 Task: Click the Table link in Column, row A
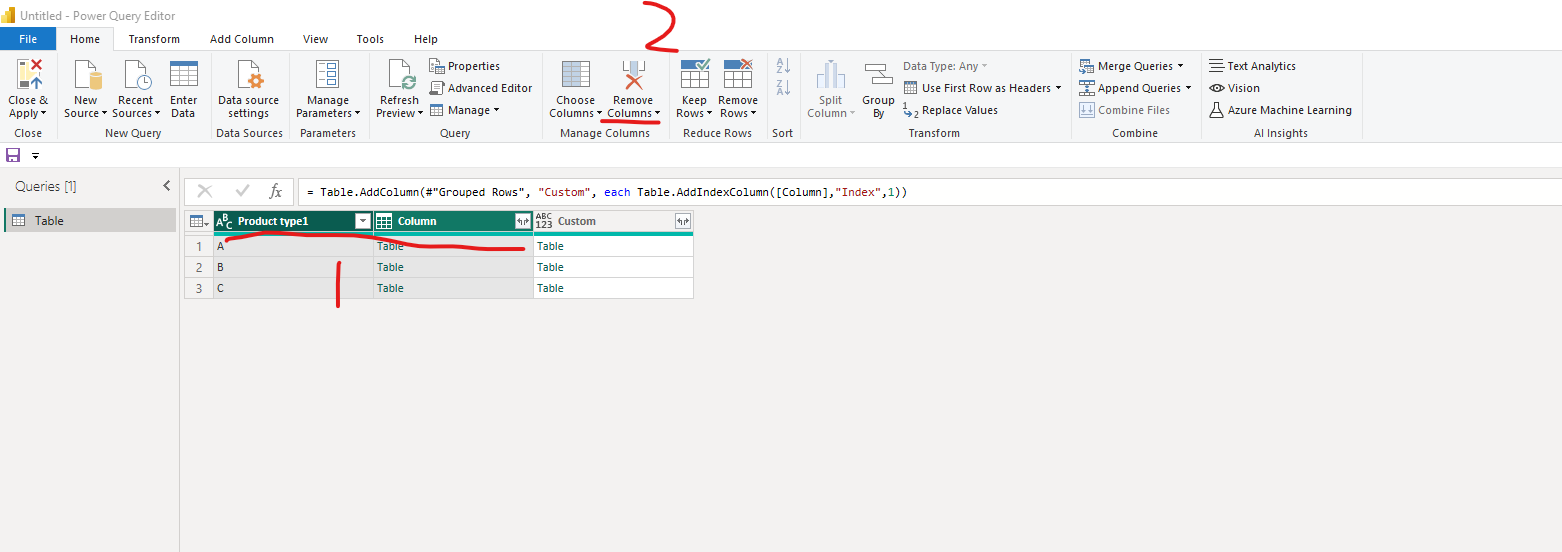click(x=390, y=246)
